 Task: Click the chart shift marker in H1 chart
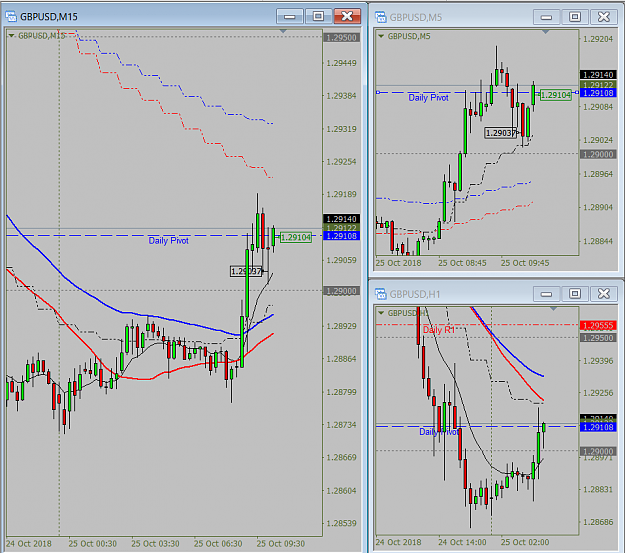coord(553,309)
